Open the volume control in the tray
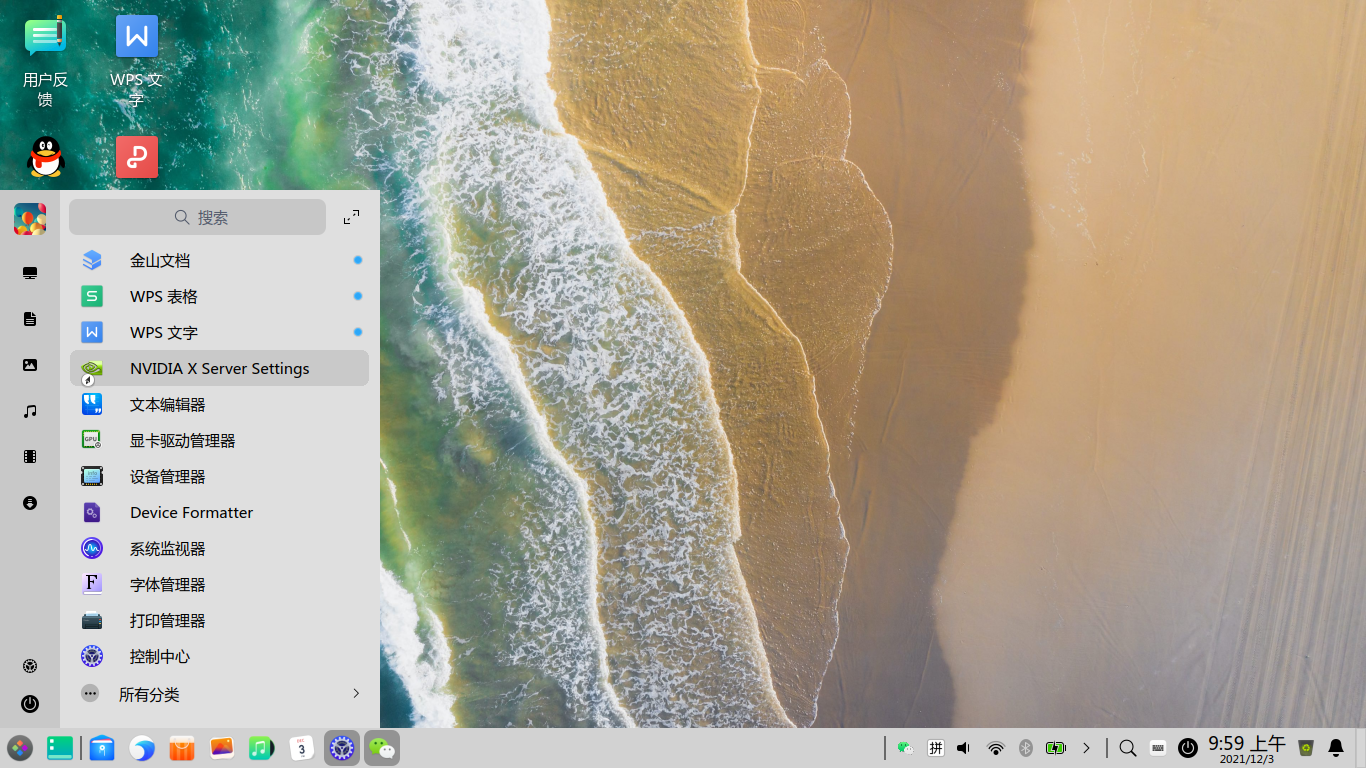The width and height of the screenshot is (1366, 768). [963, 748]
